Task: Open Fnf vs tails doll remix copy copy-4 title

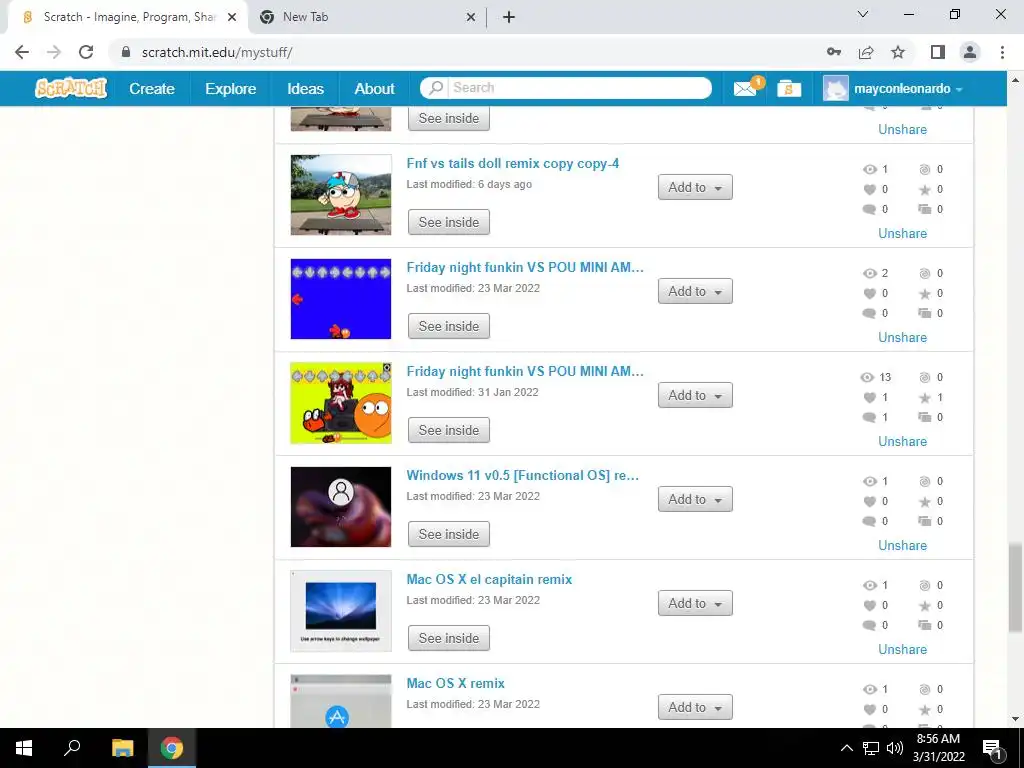Action: (513, 164)
